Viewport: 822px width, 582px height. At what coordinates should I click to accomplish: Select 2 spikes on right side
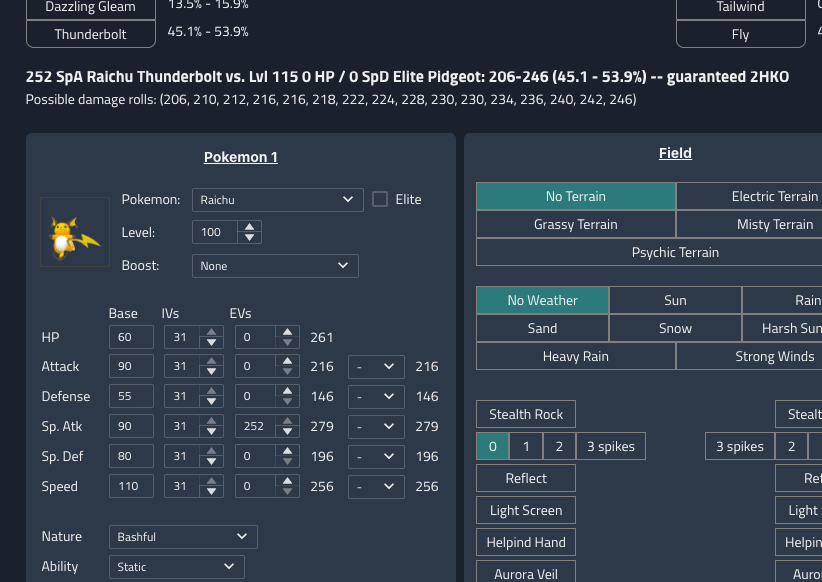791,446
